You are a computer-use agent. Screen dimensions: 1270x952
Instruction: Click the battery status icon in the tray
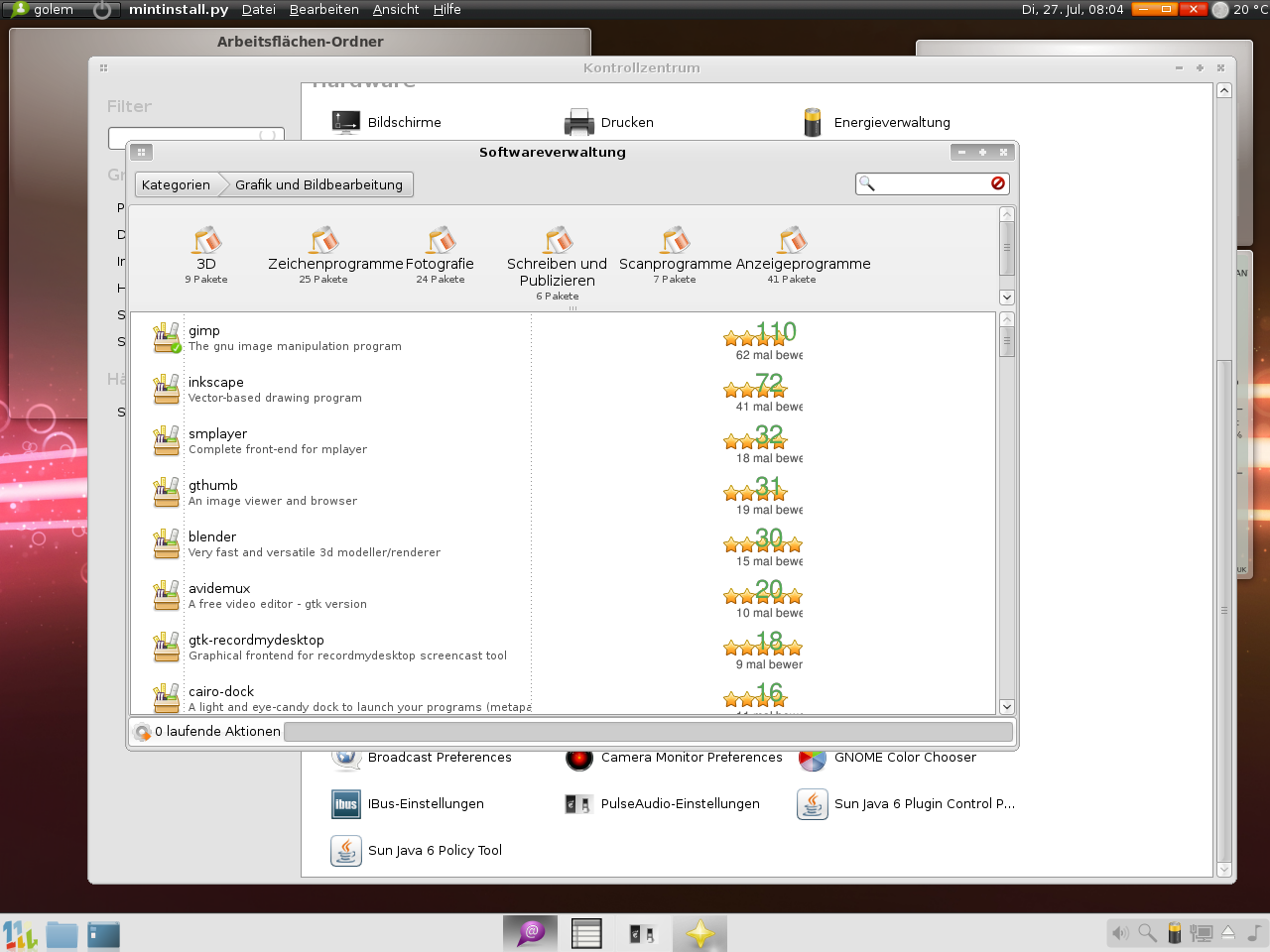pyautogui.click(x=1174, y=933)
